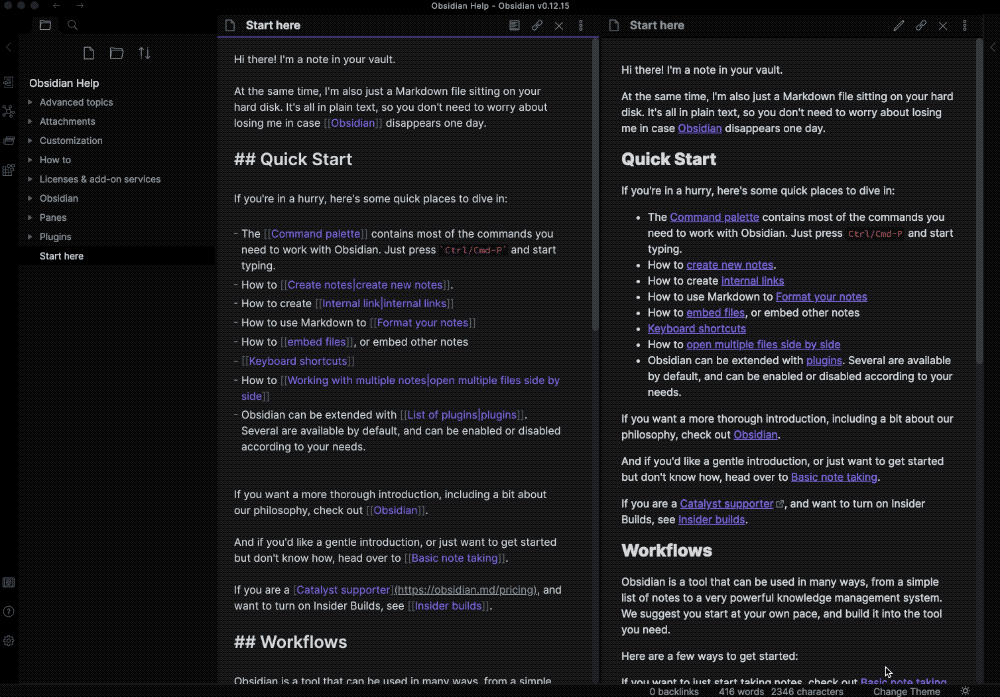Open the graph view ribbon icon
Image resolution: width=1000 pixels, height=697 pixels.
tap(8, 111)
